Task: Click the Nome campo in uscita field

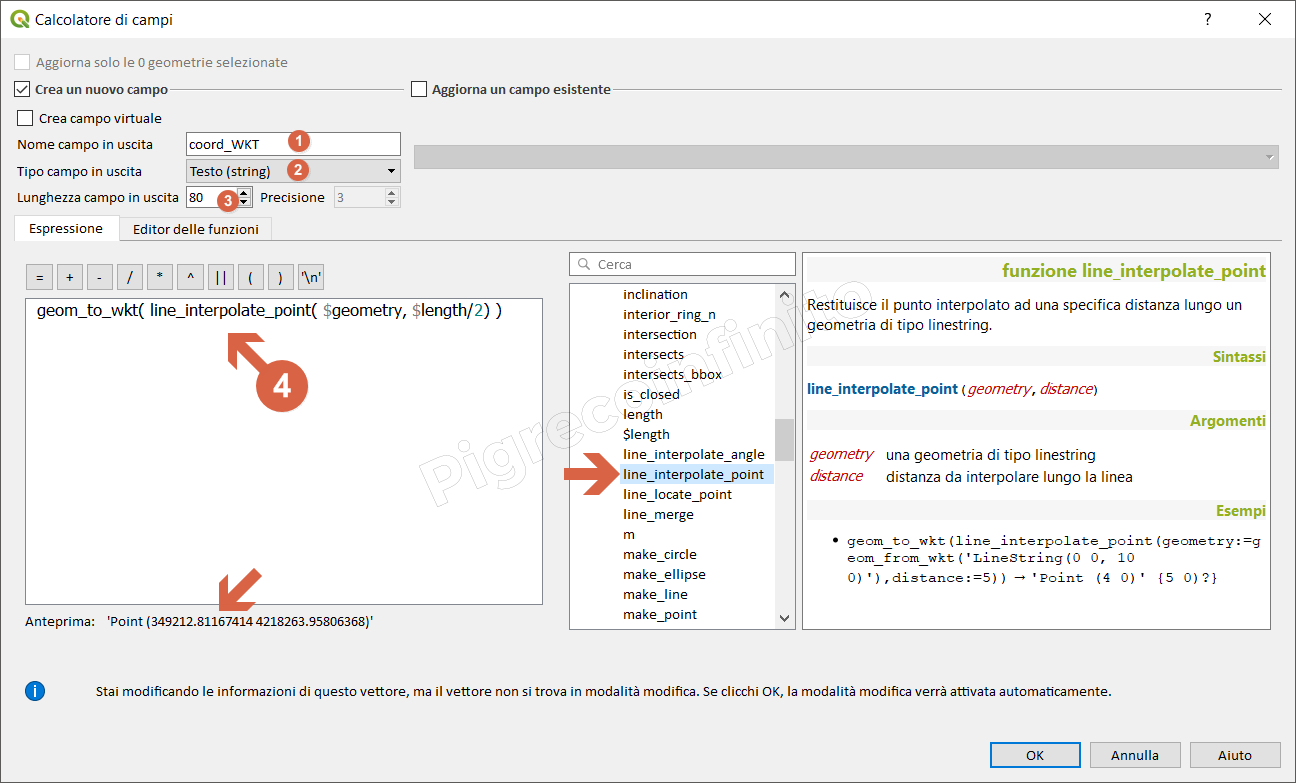Action: (293, 144)
